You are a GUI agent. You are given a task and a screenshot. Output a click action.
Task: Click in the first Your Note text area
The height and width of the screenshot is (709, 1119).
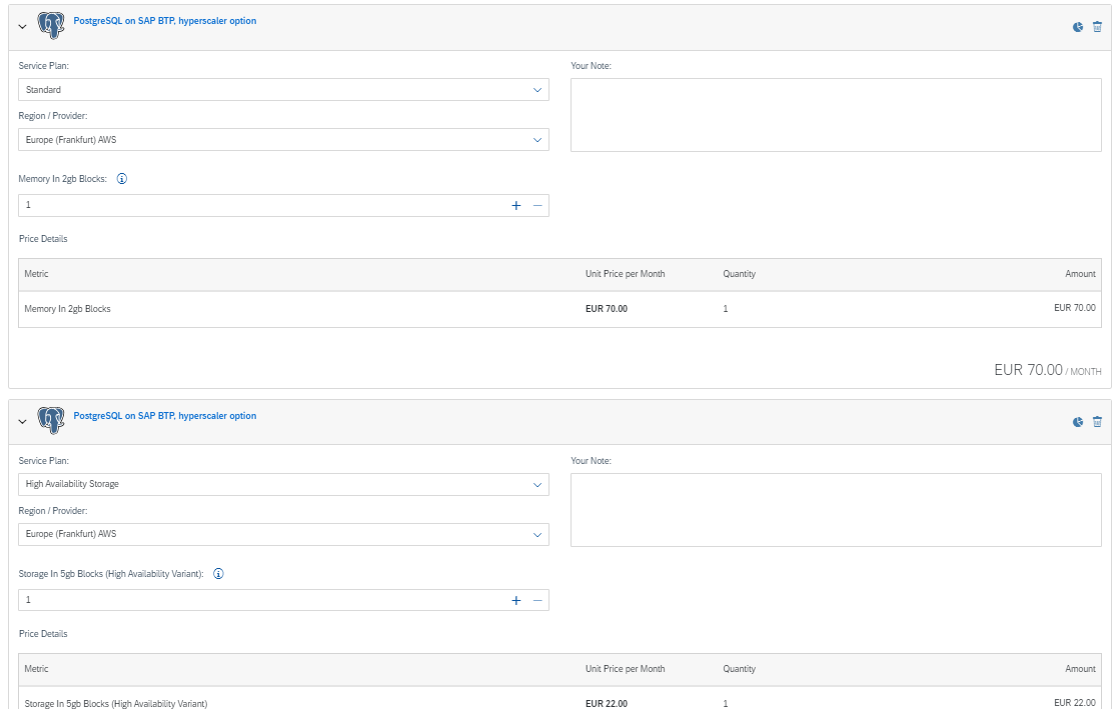tap(835, 115)
